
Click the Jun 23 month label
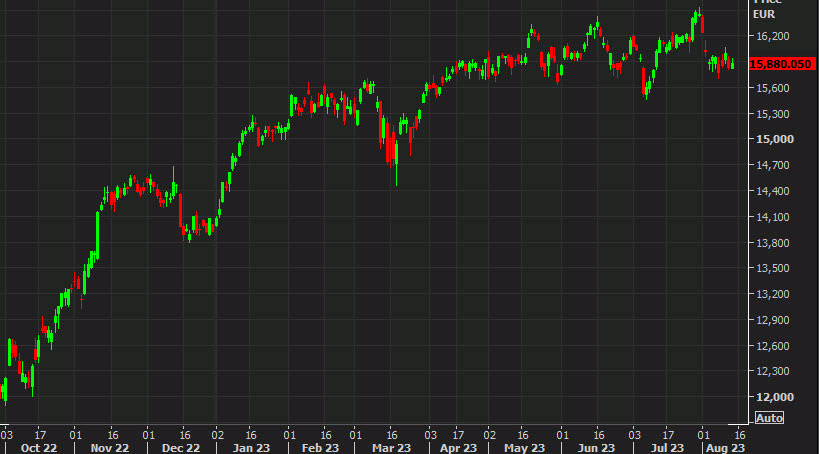click(596, 448)
